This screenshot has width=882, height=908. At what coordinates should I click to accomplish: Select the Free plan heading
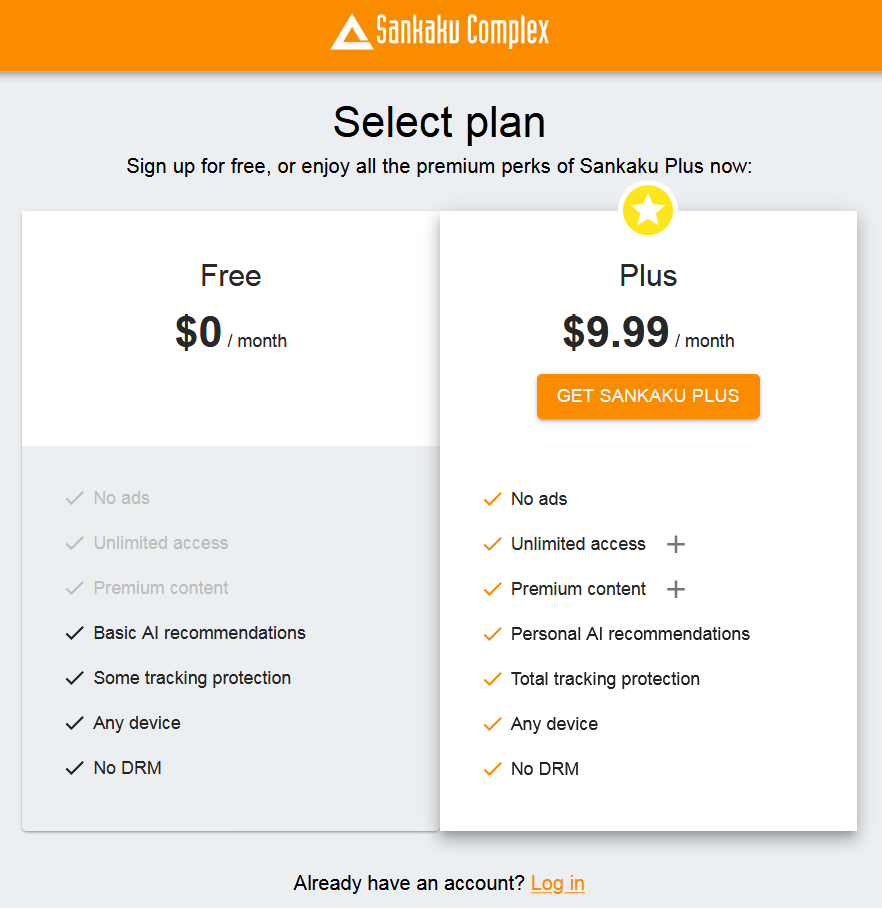230,276
